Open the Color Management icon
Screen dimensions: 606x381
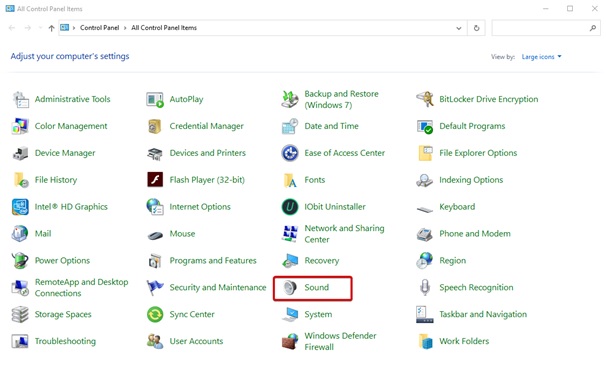[x=20, y=126]
